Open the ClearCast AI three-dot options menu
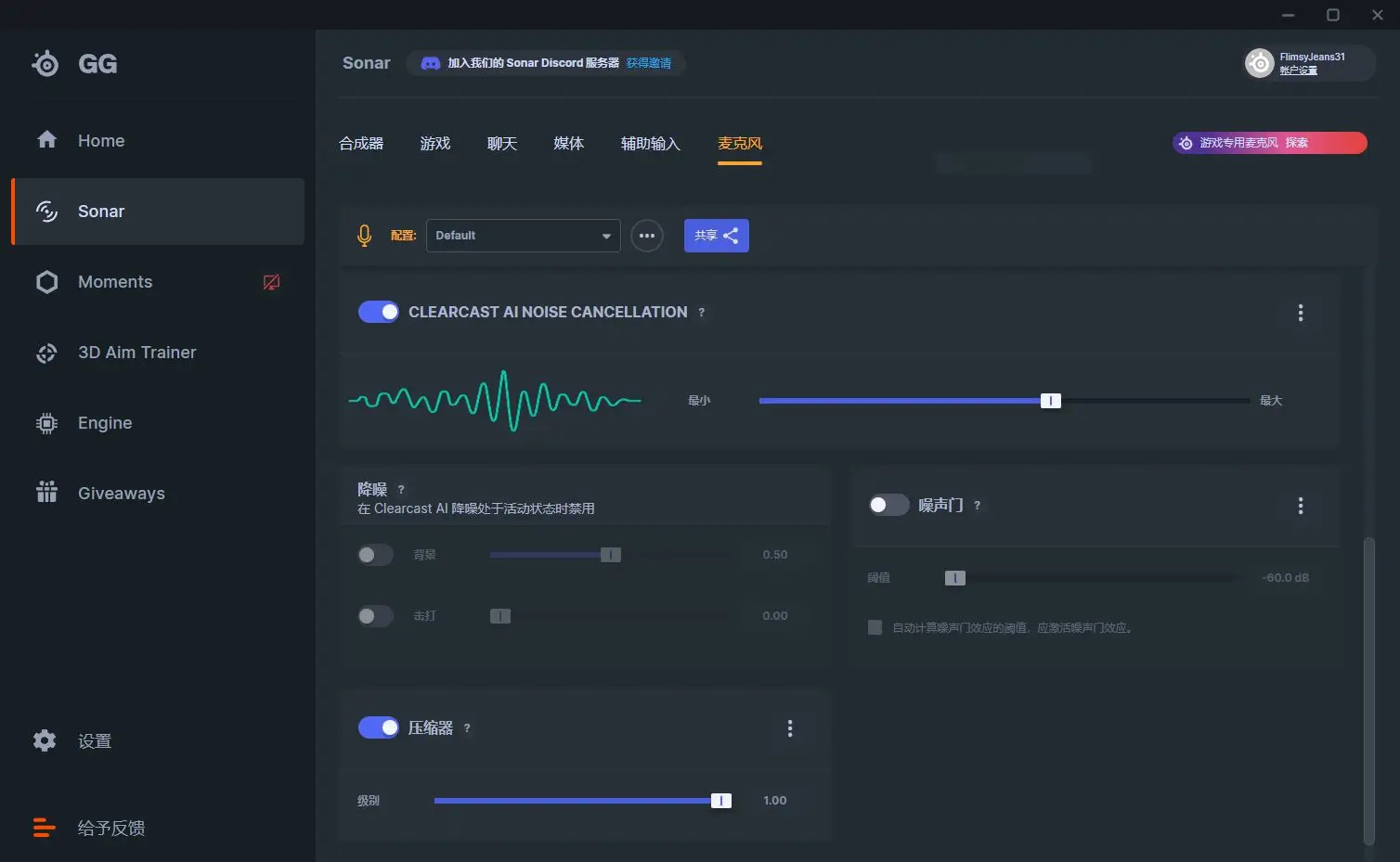 pyautogui.click(x=1300, y=313)
